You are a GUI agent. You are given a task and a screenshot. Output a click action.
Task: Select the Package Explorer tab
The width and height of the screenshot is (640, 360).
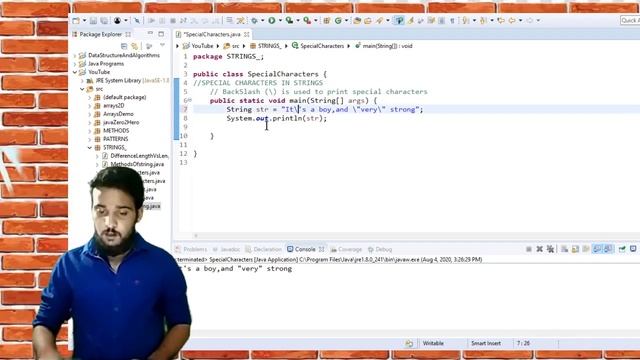100,34
